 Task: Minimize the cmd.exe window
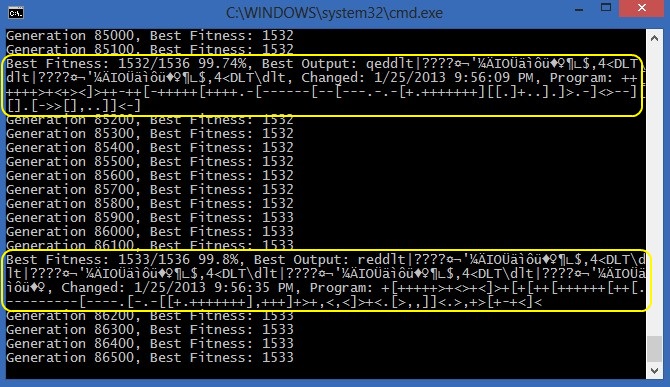point(579,9)
